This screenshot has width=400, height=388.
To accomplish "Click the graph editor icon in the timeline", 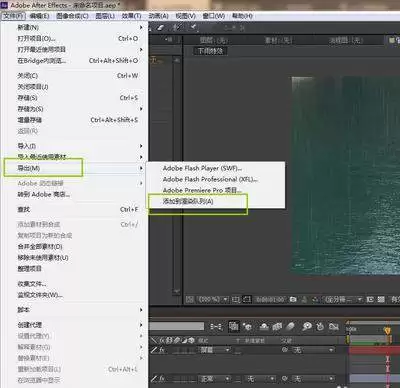I will click(334, 326).
